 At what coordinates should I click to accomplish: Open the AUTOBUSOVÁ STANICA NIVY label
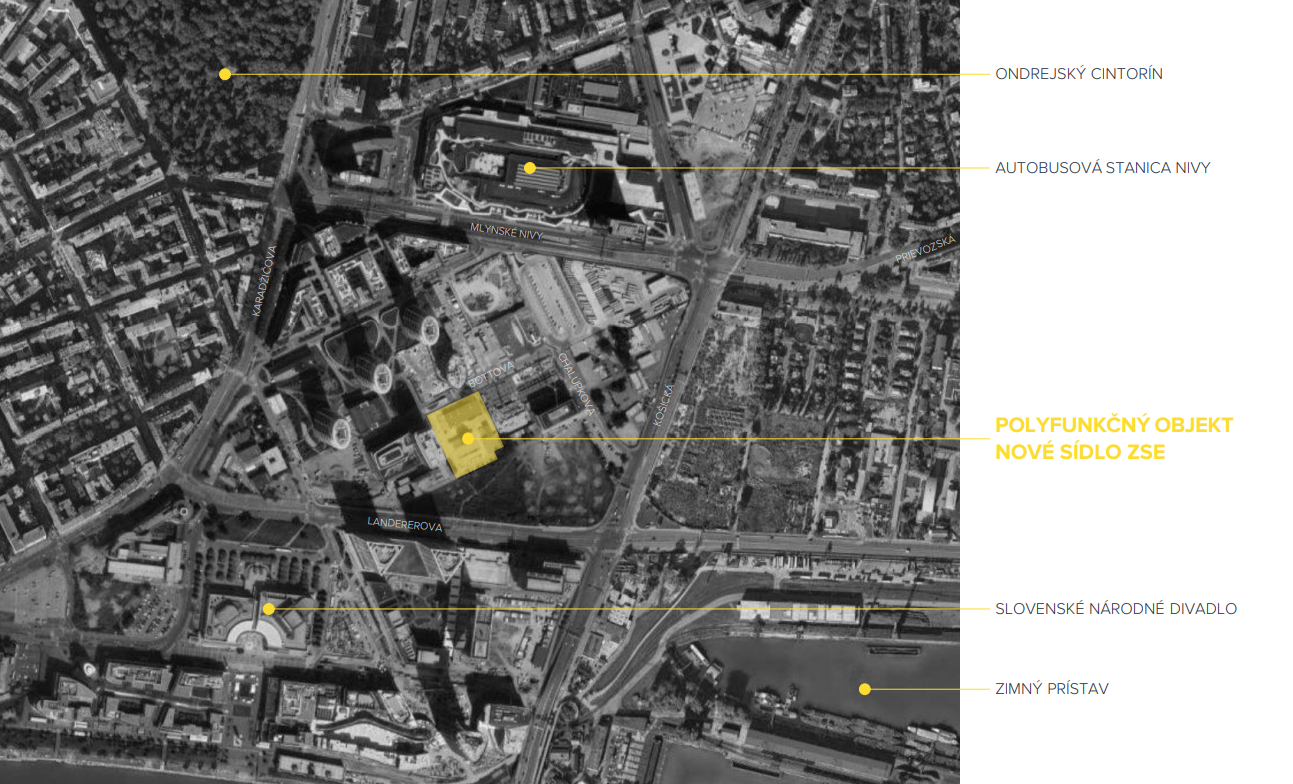[1102, 168]
